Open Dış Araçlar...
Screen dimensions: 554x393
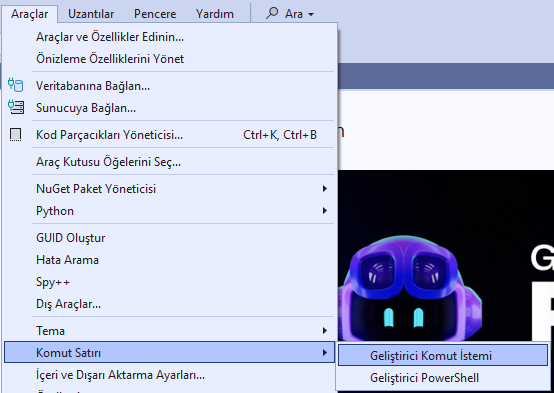(x=169, y=304)
